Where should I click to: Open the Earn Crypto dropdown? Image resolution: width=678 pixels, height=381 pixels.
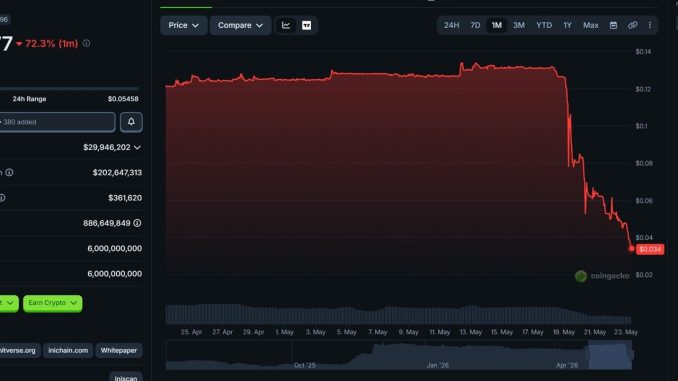52,303
